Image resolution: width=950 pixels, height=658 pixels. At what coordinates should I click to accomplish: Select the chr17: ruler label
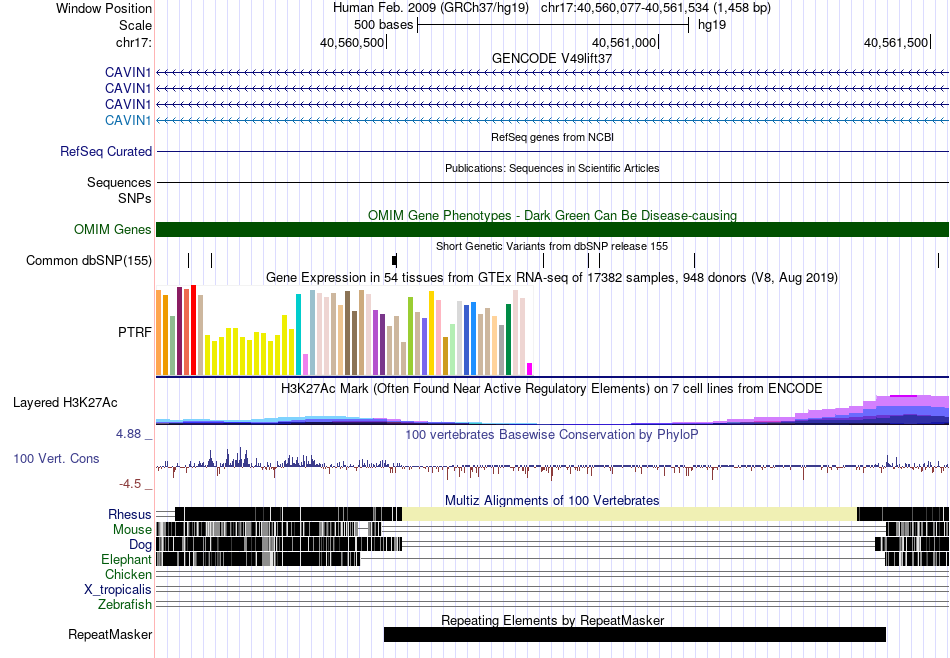133,42
